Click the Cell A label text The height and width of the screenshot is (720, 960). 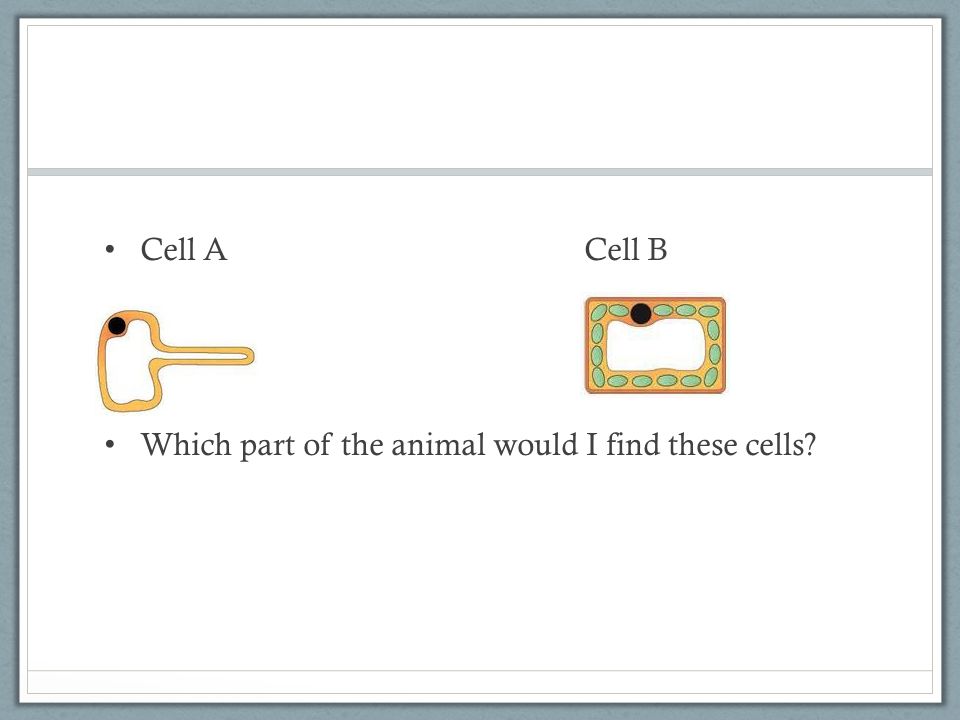184,250
